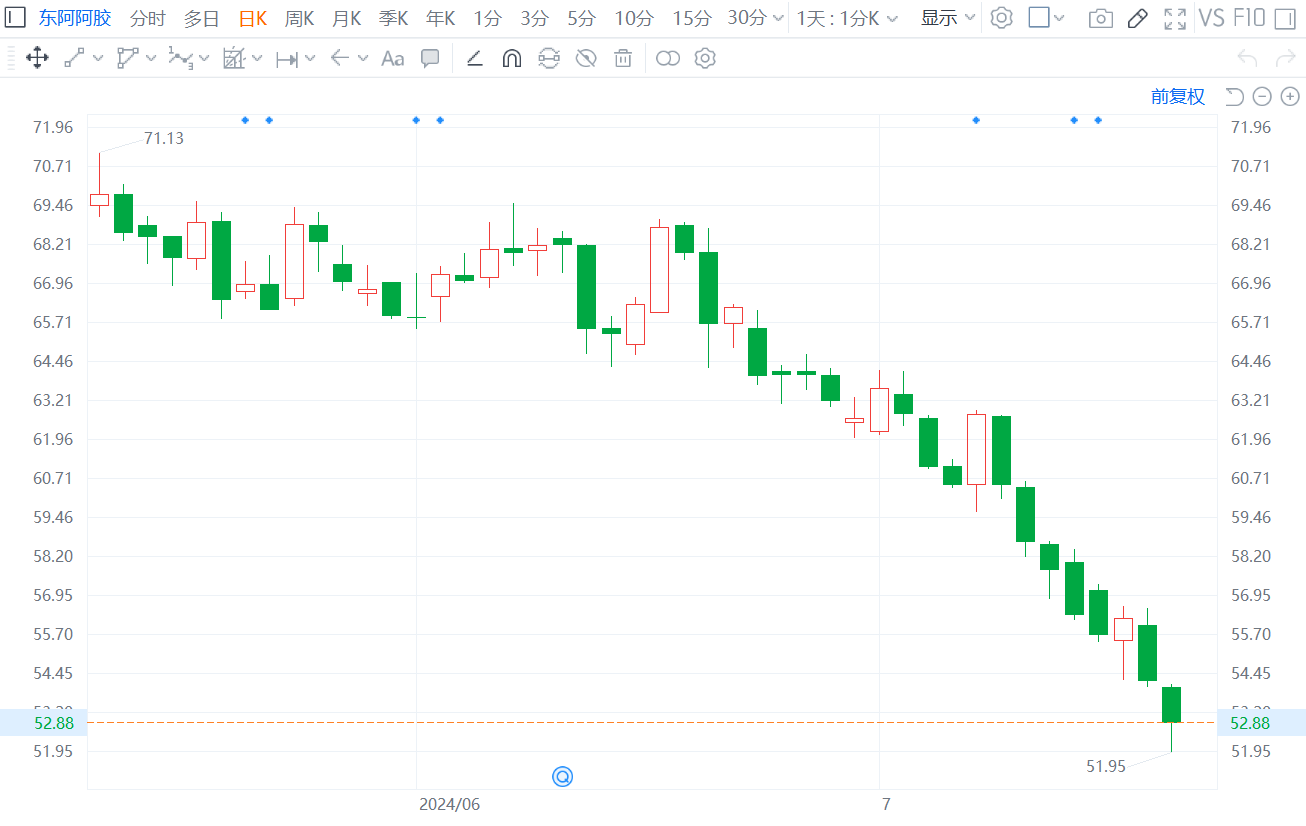Select the 日K daily candlestick tab

click(x=253, y=18)
